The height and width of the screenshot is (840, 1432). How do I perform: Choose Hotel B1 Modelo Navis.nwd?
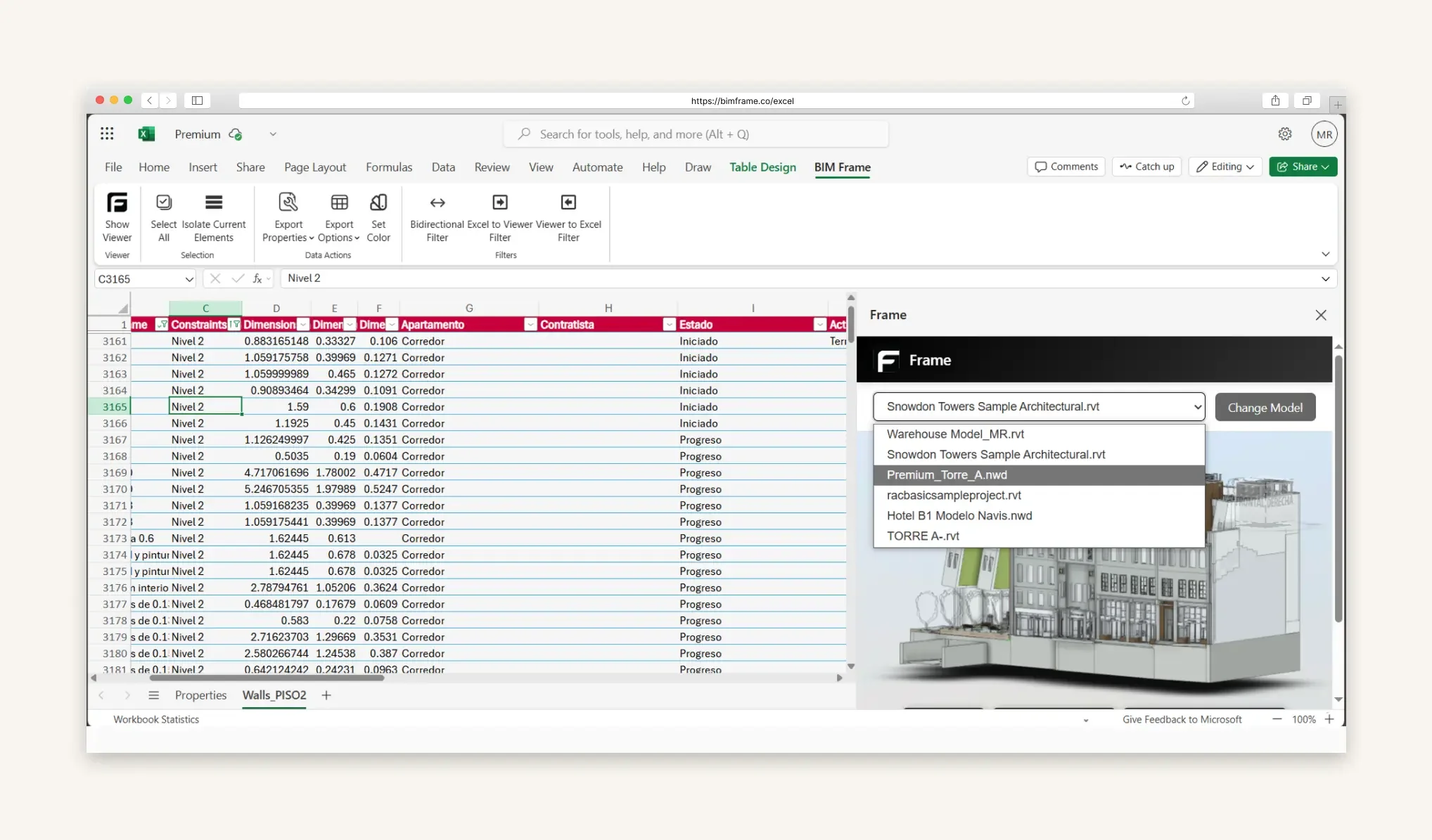1039,516
